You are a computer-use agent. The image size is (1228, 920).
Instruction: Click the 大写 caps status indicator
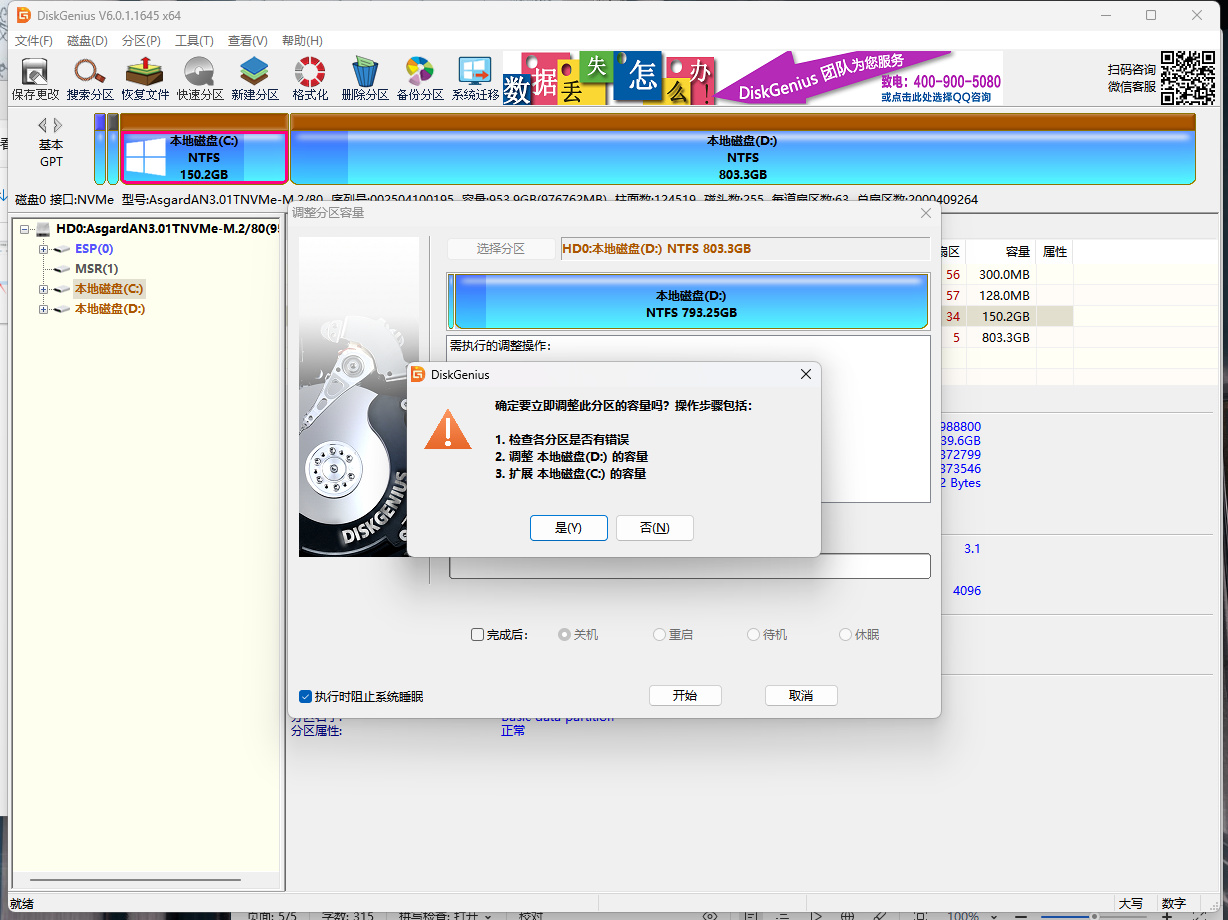(1130, 903)
